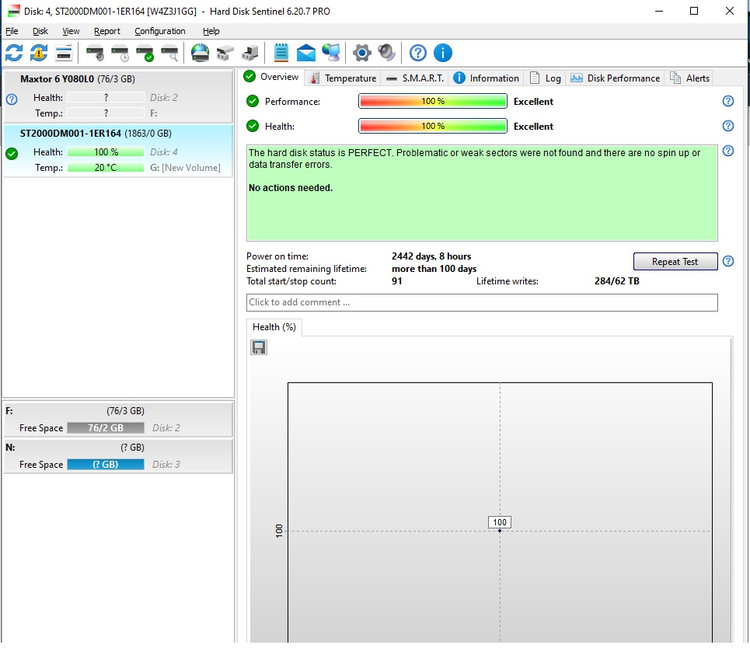Click the 'No actions needed.' text

pyautogui.click(x=290, y=188)
